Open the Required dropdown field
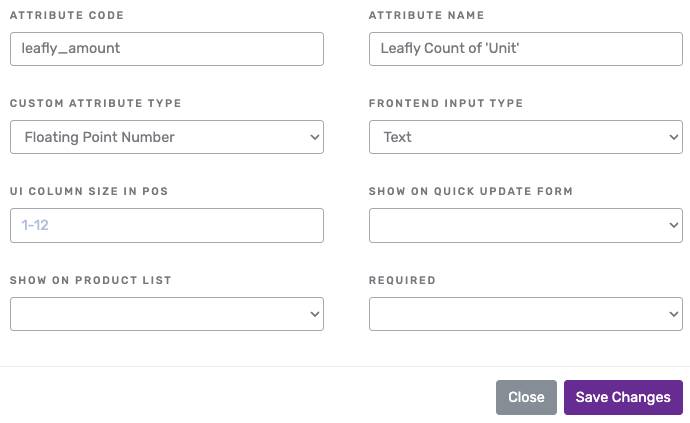 tap(526, 314)
